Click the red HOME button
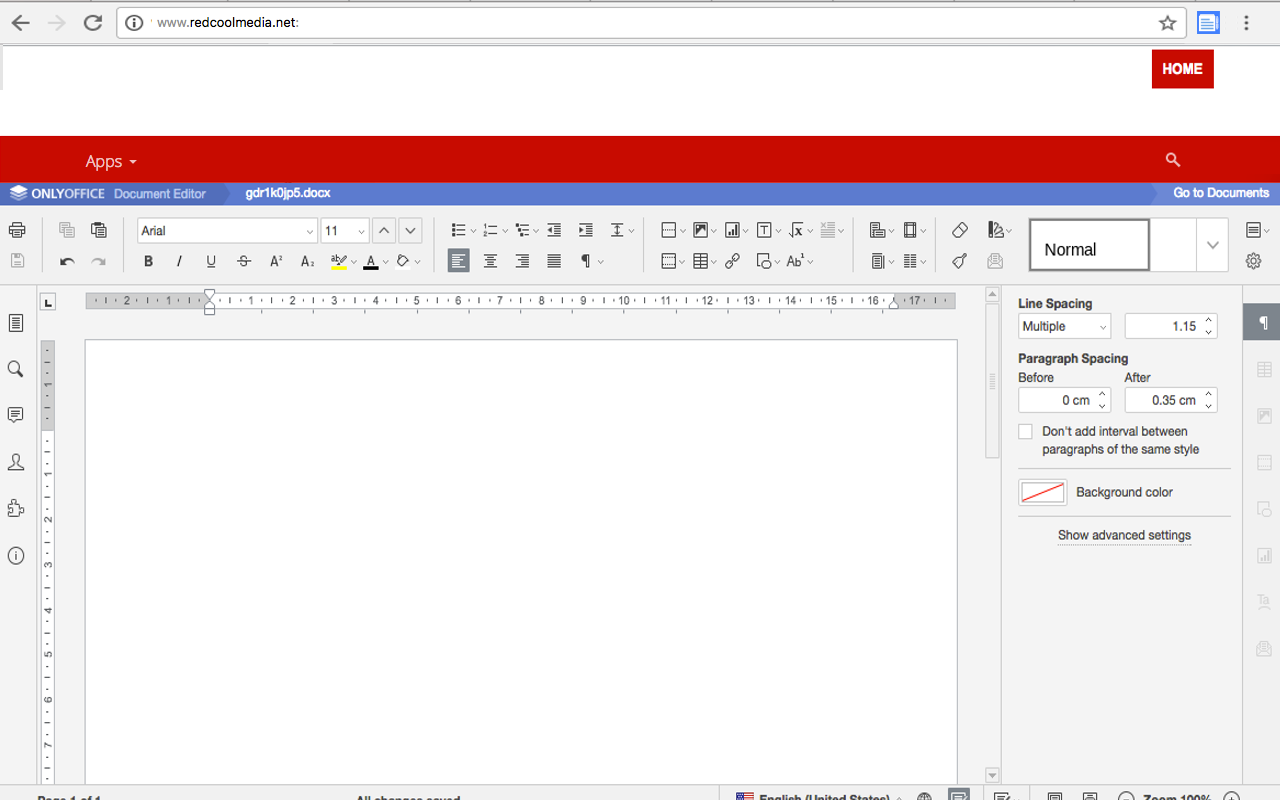Screen dimensions: 1280x800 (x=1182, y=69)
